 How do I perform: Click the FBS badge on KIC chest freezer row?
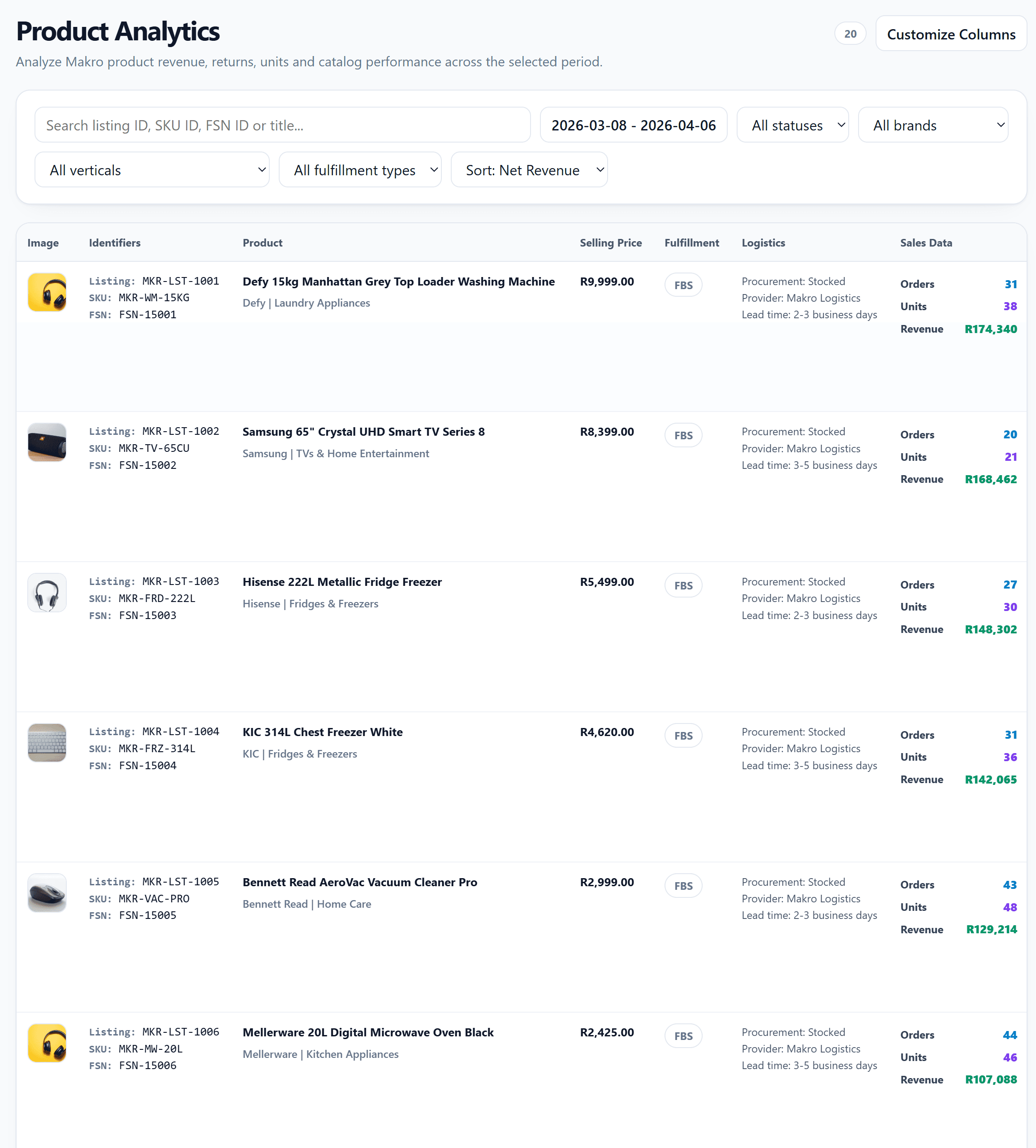click(x=683, y=735)
